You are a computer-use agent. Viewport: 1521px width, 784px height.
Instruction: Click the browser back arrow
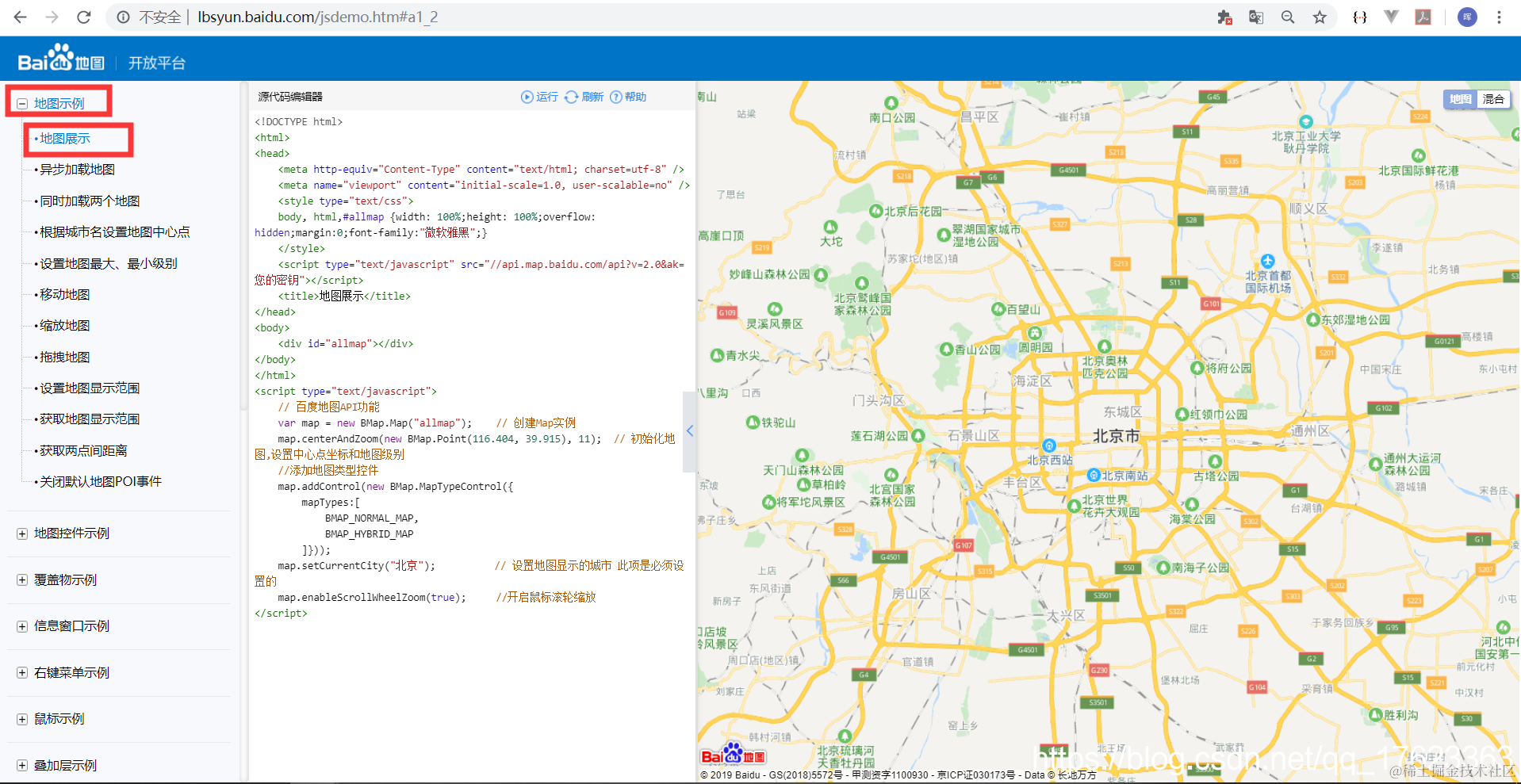click(x=21, y=17)
